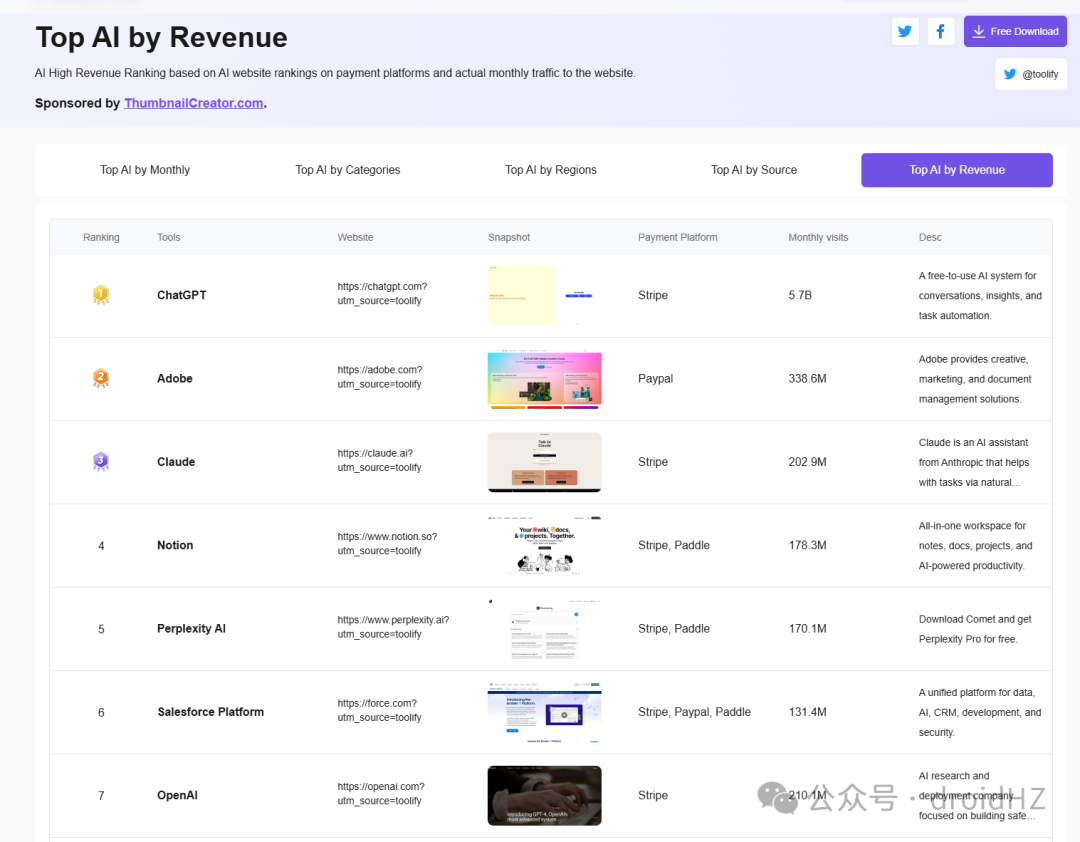Open the ThumbnailCreator.com sponsor link
Viewport: 1080px width, 842px height.
[194, 103]
